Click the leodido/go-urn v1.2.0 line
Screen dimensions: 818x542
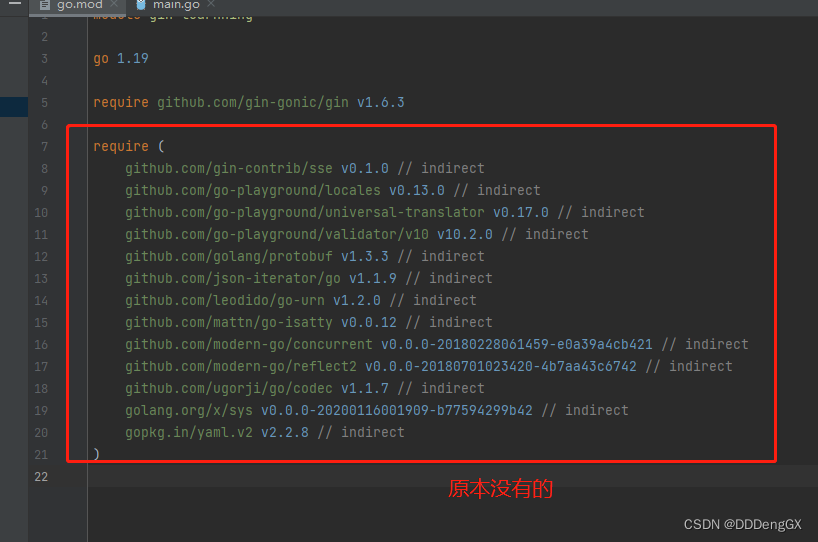pos(300,300)
